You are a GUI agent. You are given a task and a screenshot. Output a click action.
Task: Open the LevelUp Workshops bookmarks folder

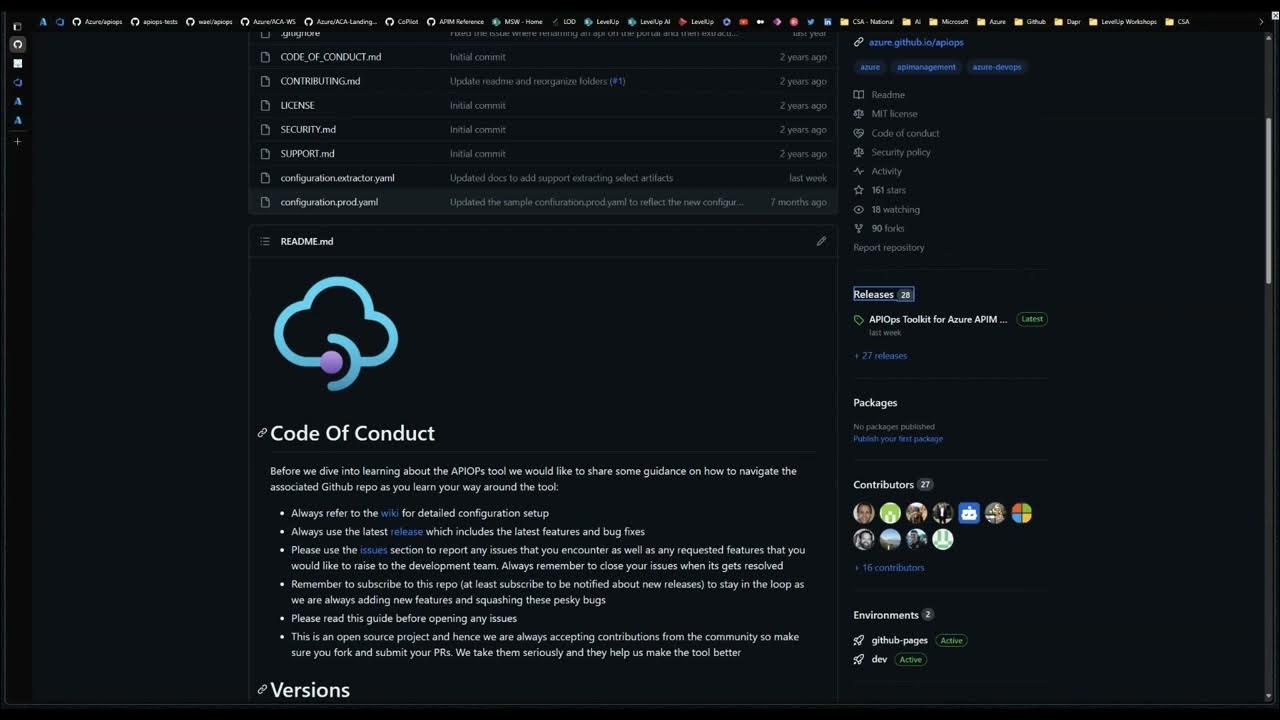point(1123,21)
